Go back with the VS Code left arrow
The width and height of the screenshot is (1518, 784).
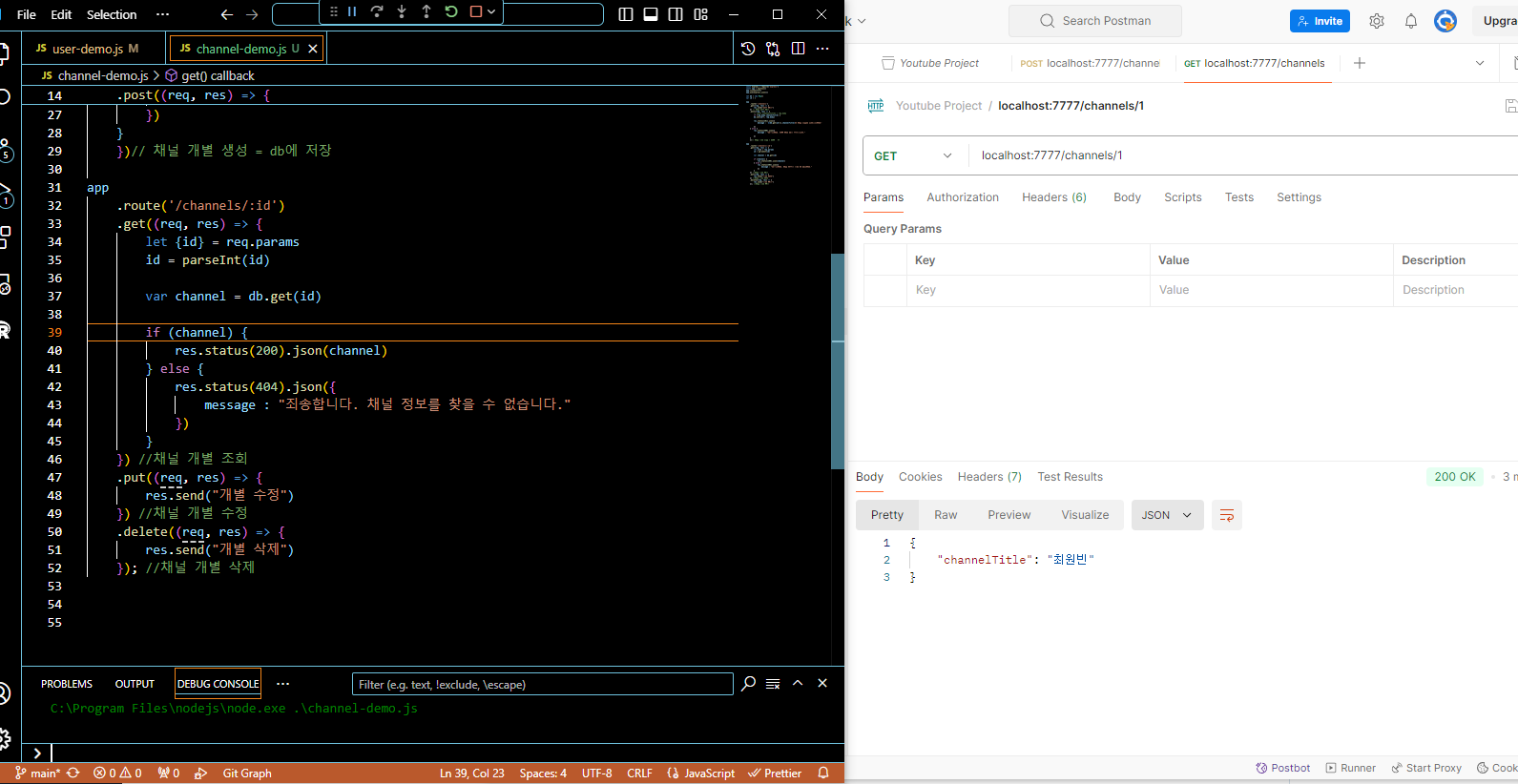point(226,14)
